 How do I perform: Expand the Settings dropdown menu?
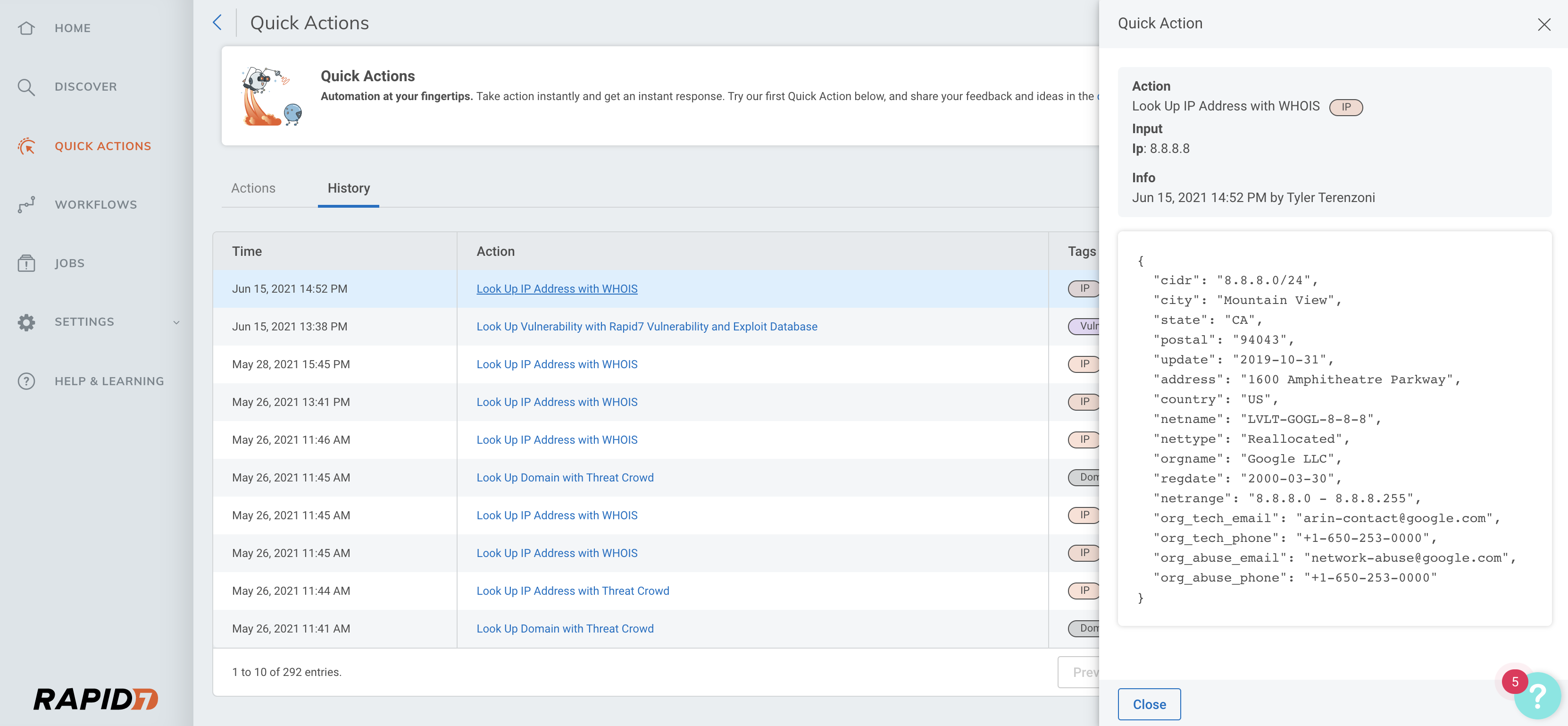176,322
